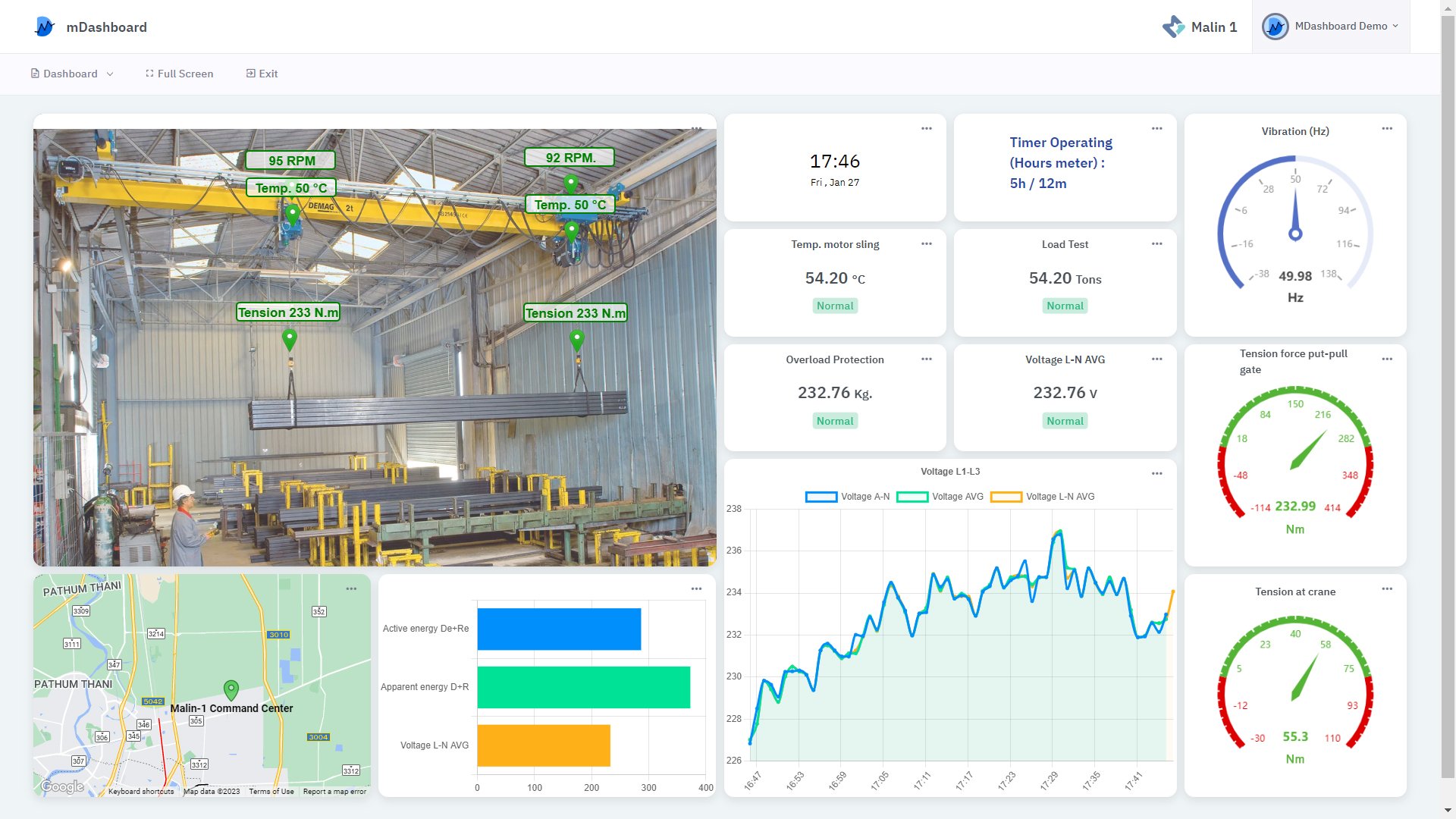Open options menu on Vibration gauge widget
The width and height of the screenshot is (1456, 819).
click(x=1387, y=129)
